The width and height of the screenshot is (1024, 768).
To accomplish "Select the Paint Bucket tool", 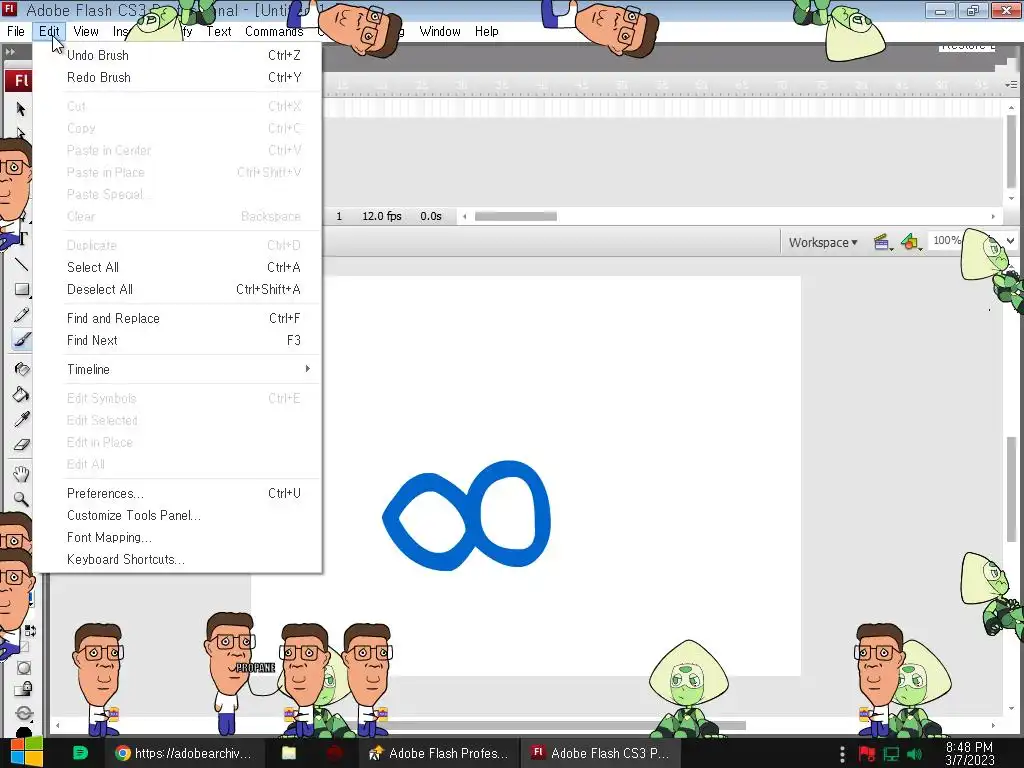I will pos(22,394).
